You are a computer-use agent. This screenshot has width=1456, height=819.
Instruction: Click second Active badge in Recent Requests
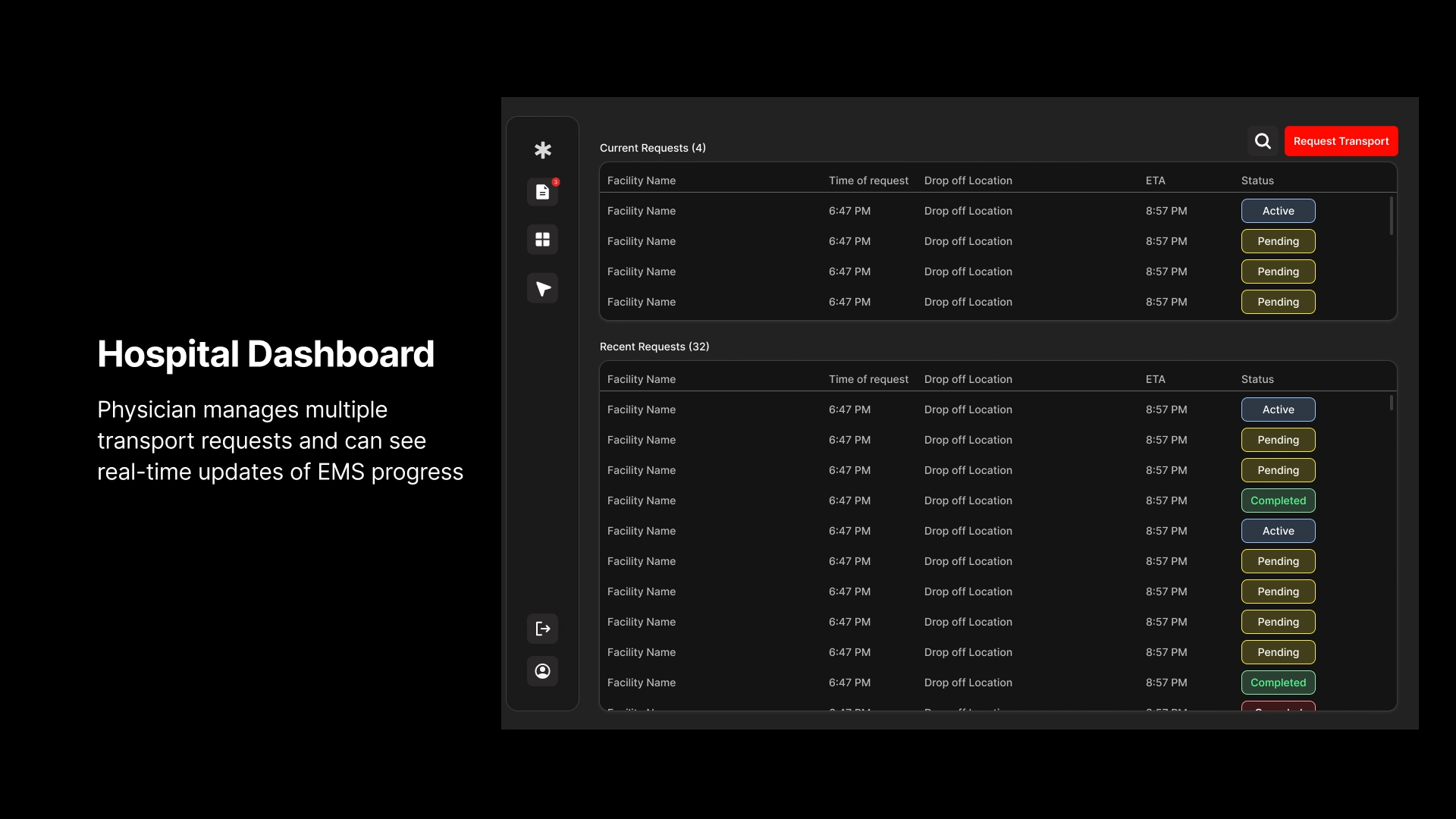(1278, 531)
